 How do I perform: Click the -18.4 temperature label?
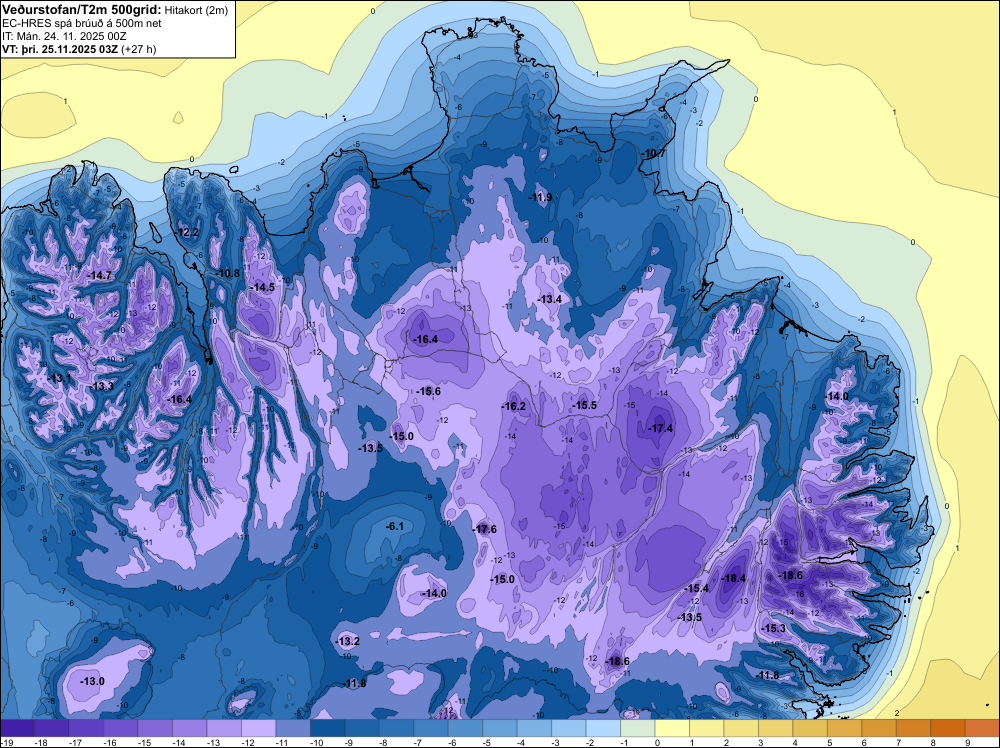[732, 578]
